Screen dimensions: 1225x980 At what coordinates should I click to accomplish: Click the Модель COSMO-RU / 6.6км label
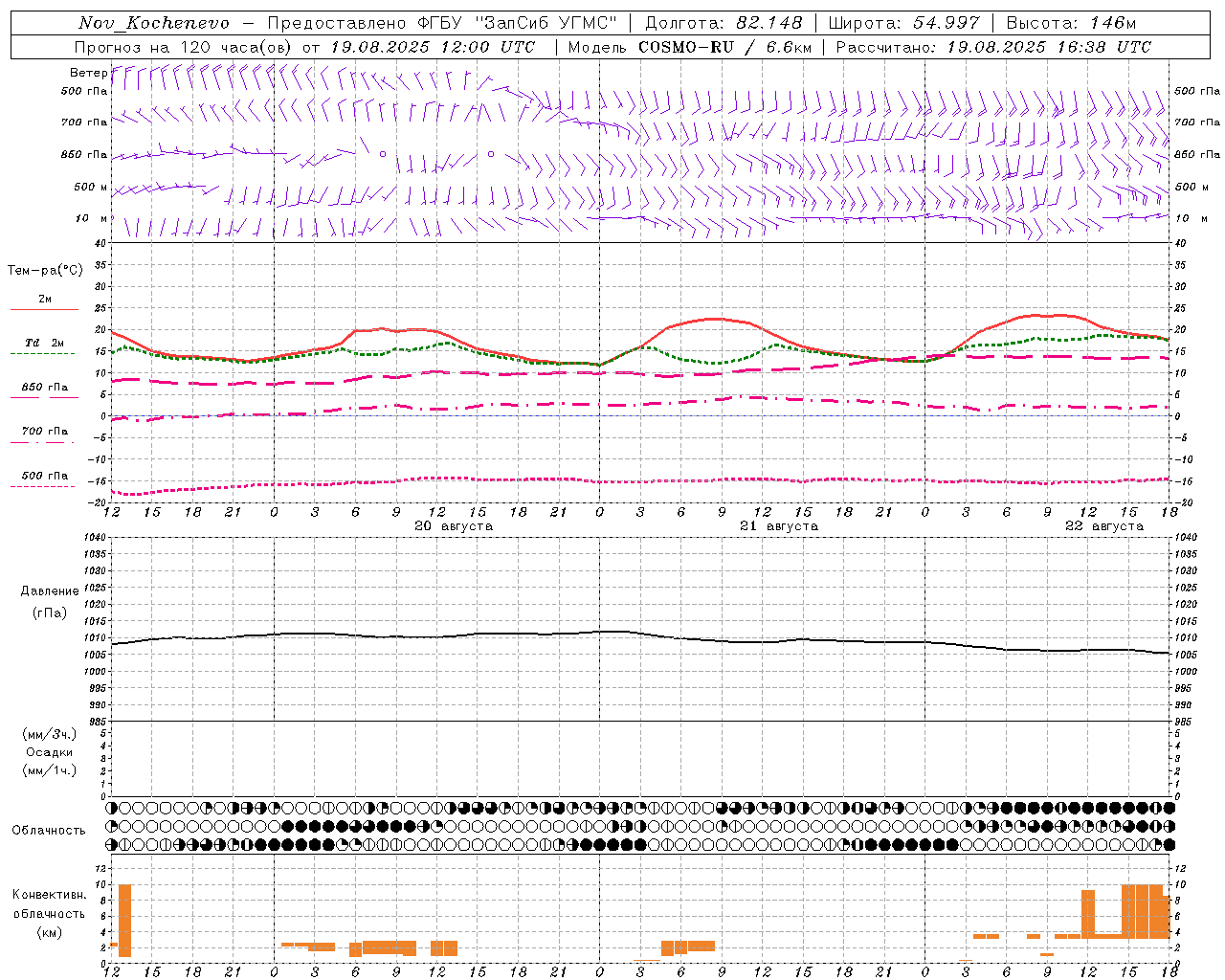[x=690, y=47]
